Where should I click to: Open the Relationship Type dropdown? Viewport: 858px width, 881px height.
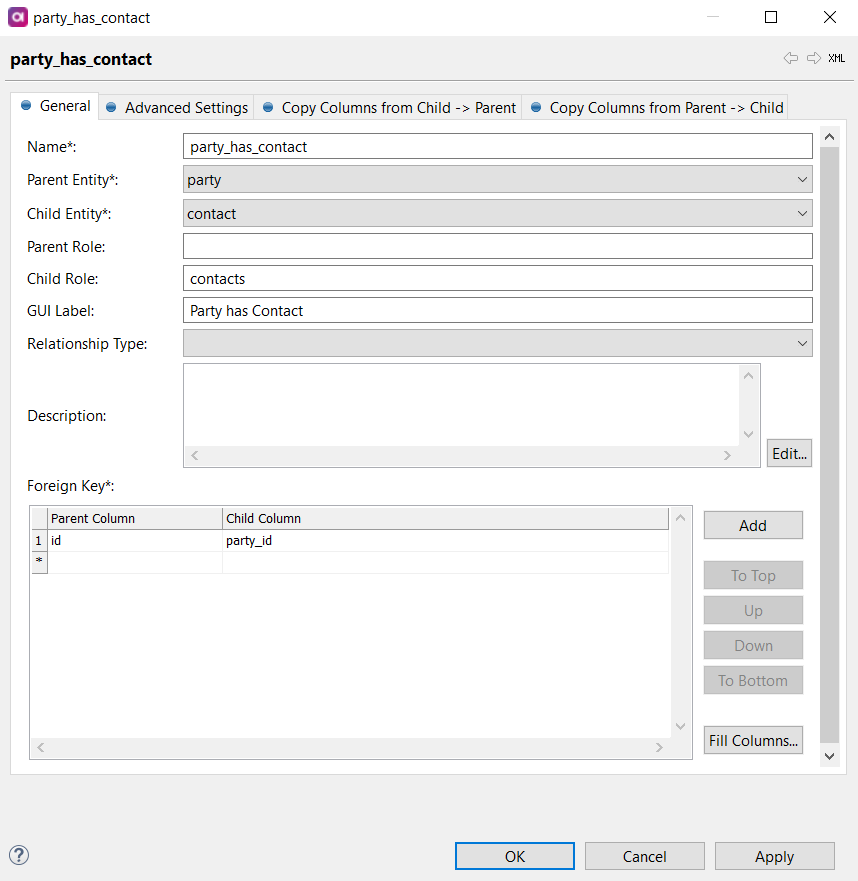802,343
